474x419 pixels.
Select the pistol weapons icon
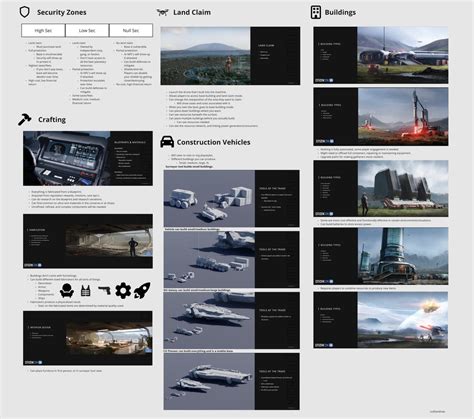pyautogui.click(x=104, y=290)
